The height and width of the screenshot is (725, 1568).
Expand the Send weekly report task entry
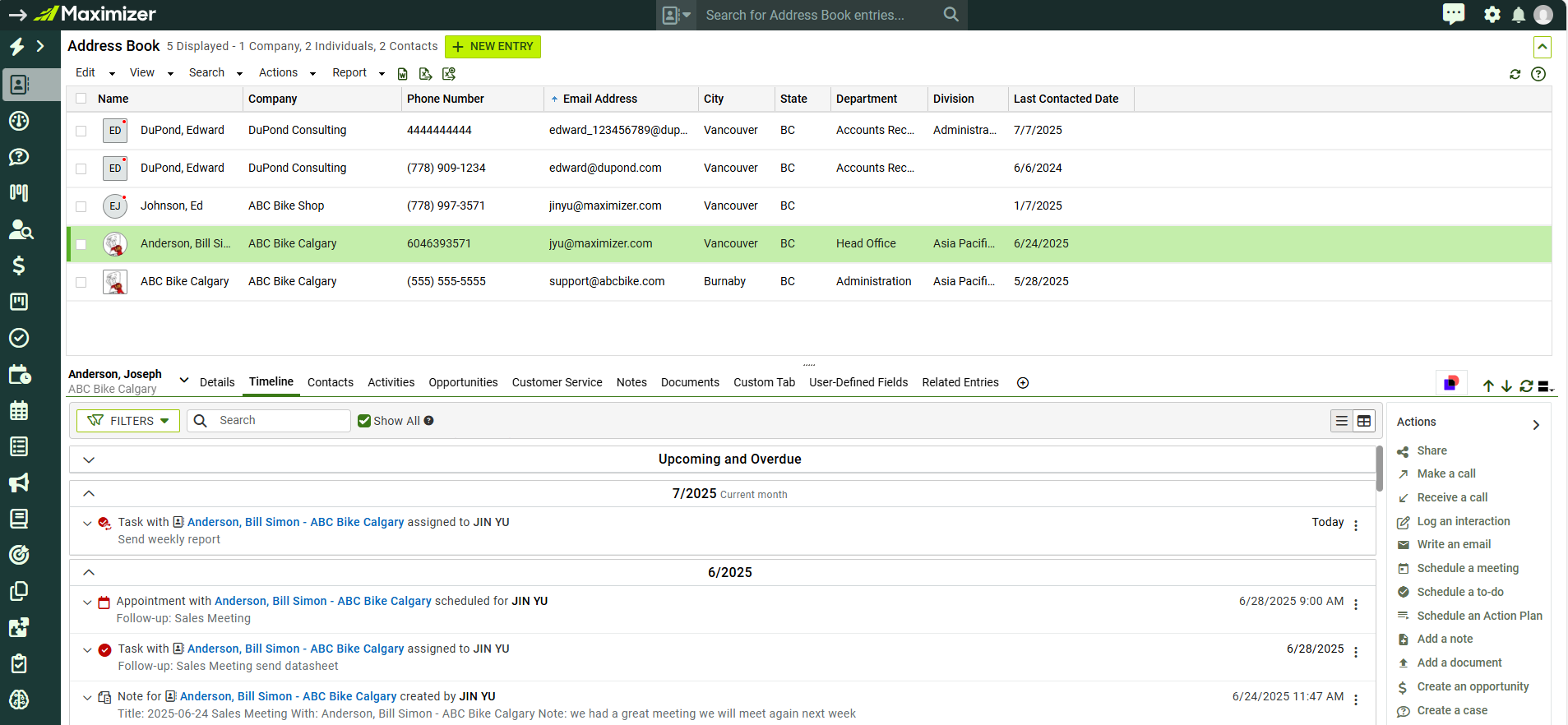pyautogui.click(x=87, y=523)
